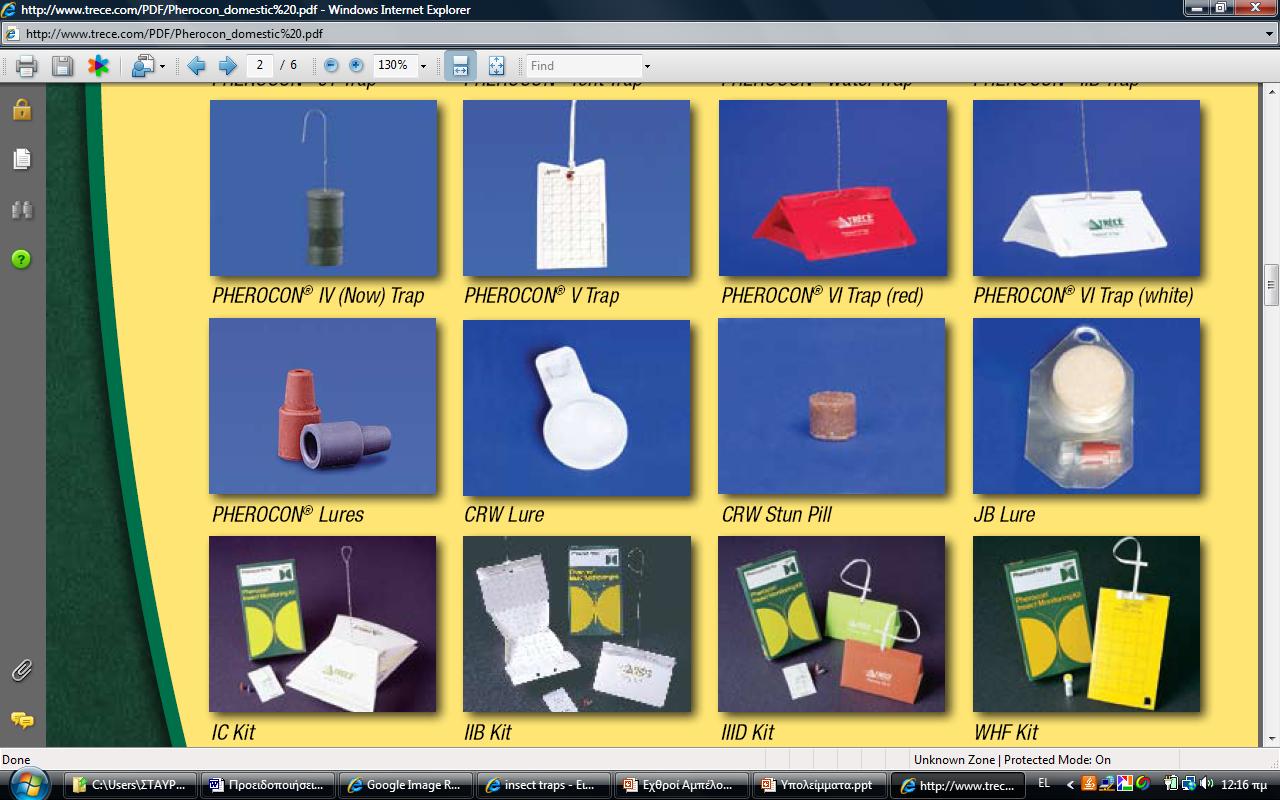Click the JB Lure image
The width and height of the screenshot is (1280, 800).
pyautogui.click(x=1086, y=406)
